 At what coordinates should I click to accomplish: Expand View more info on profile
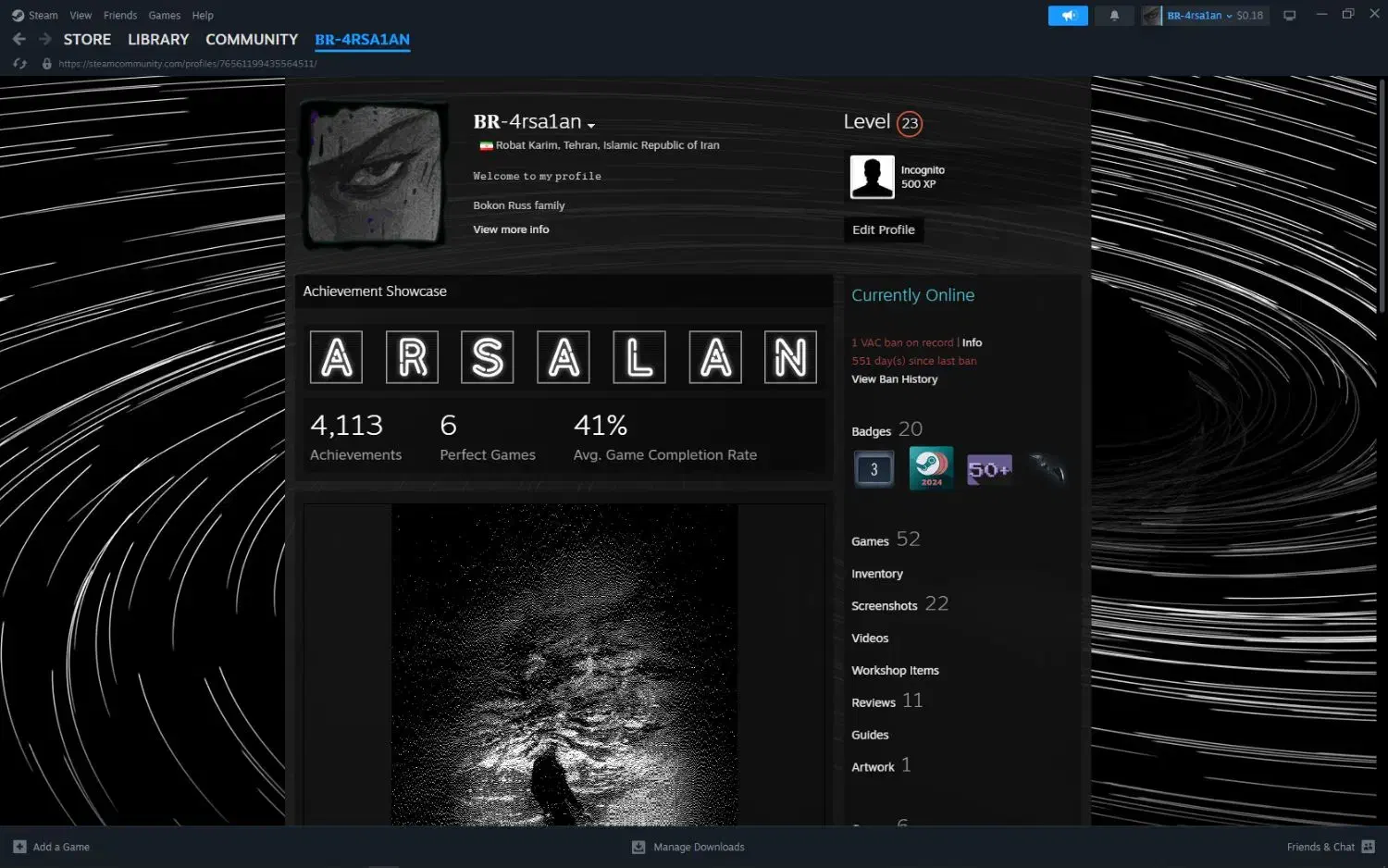[511, 229]
